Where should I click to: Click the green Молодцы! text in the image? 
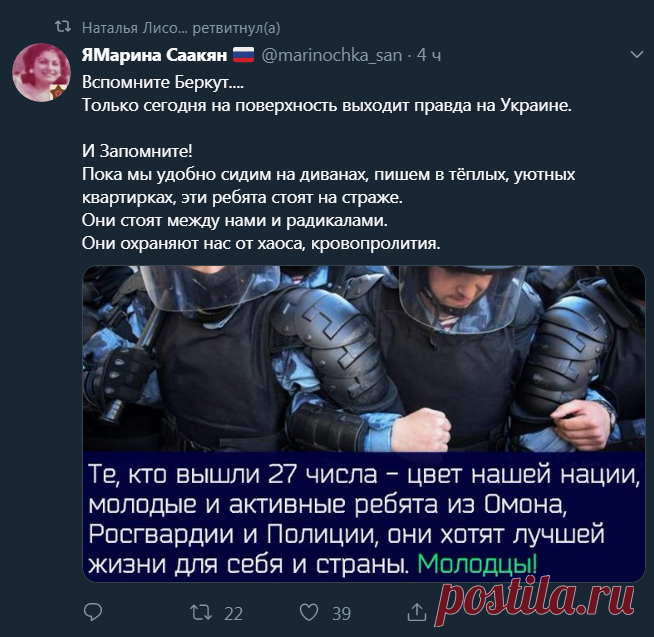tap(477, 564)
